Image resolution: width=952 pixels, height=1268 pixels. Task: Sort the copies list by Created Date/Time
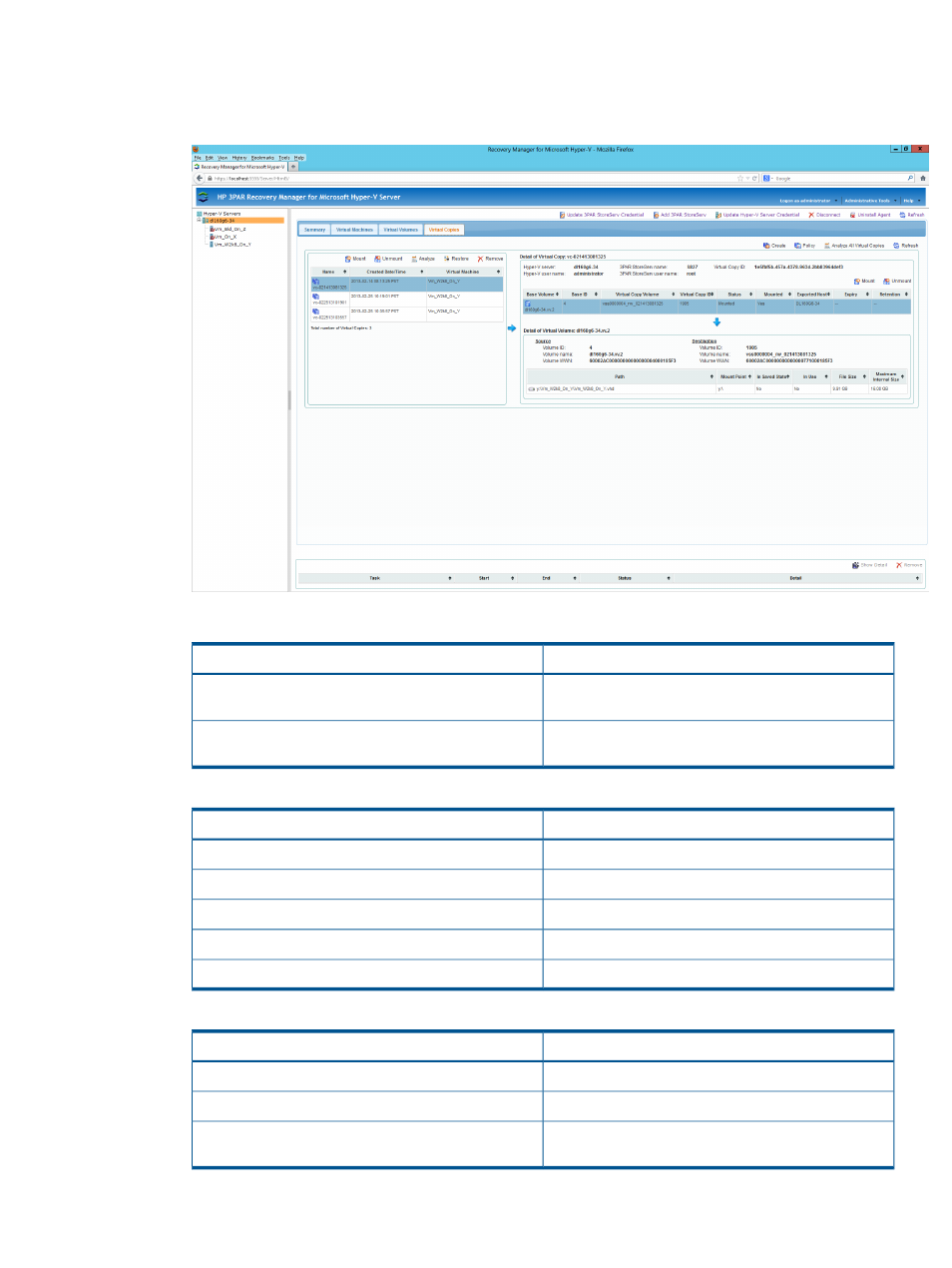point(387,272)
